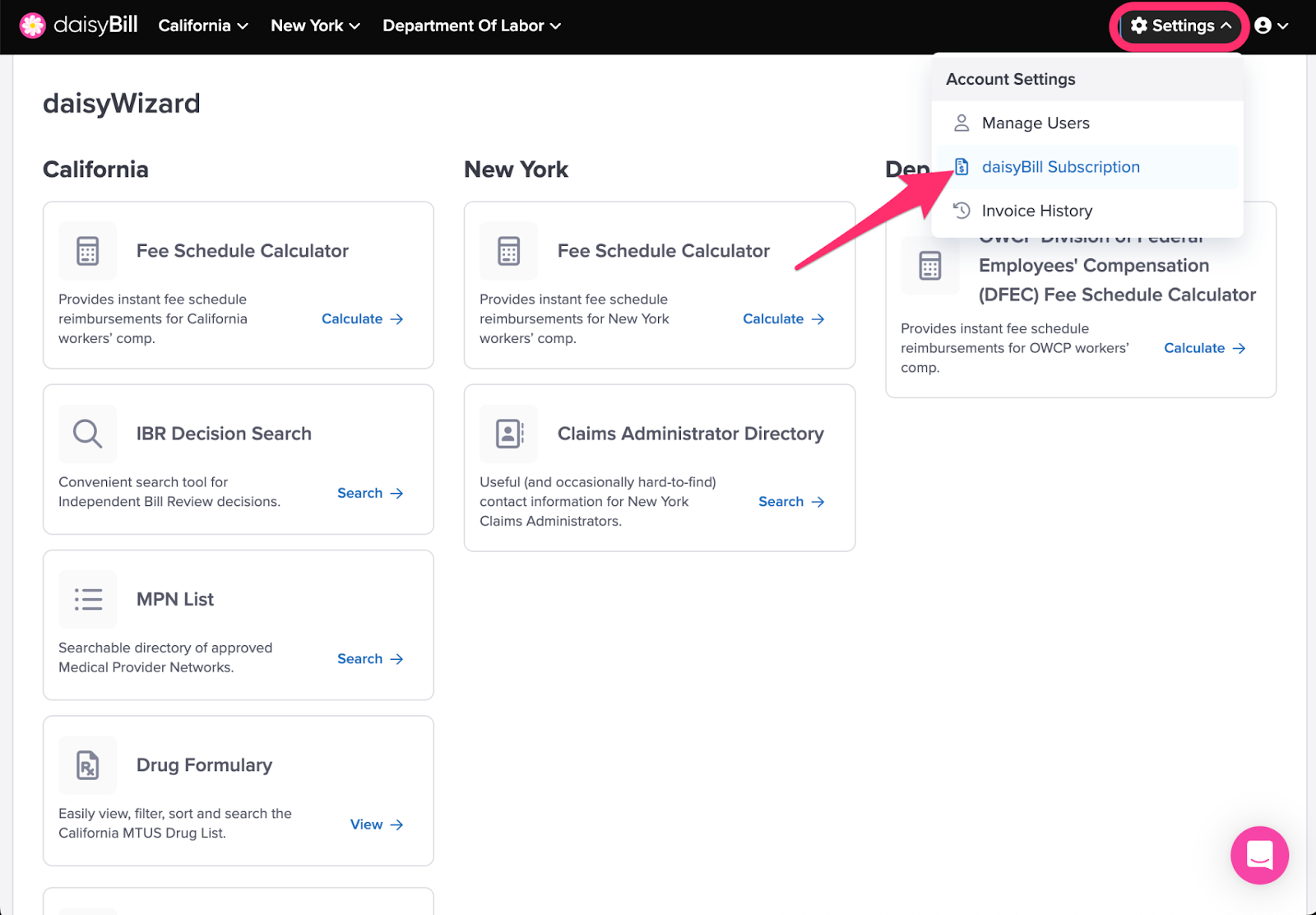Click arrow beside DFEC Calculate link

coord(1239,349)
